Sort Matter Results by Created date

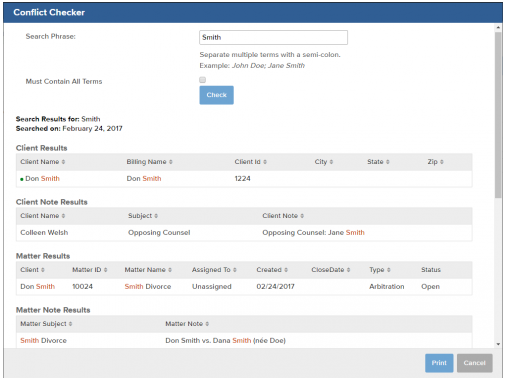[x=272, y=270]
